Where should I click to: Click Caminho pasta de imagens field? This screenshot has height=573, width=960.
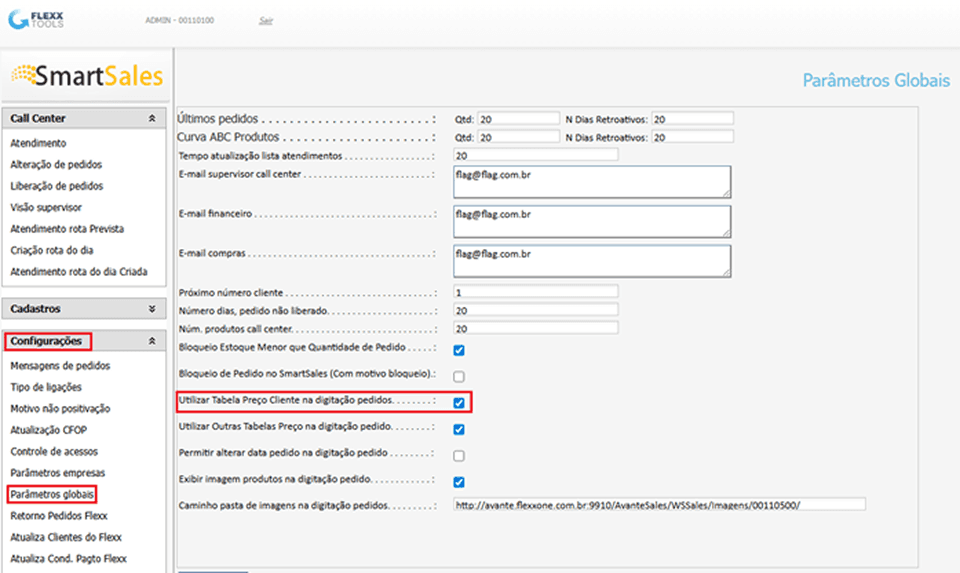point(659,505)
